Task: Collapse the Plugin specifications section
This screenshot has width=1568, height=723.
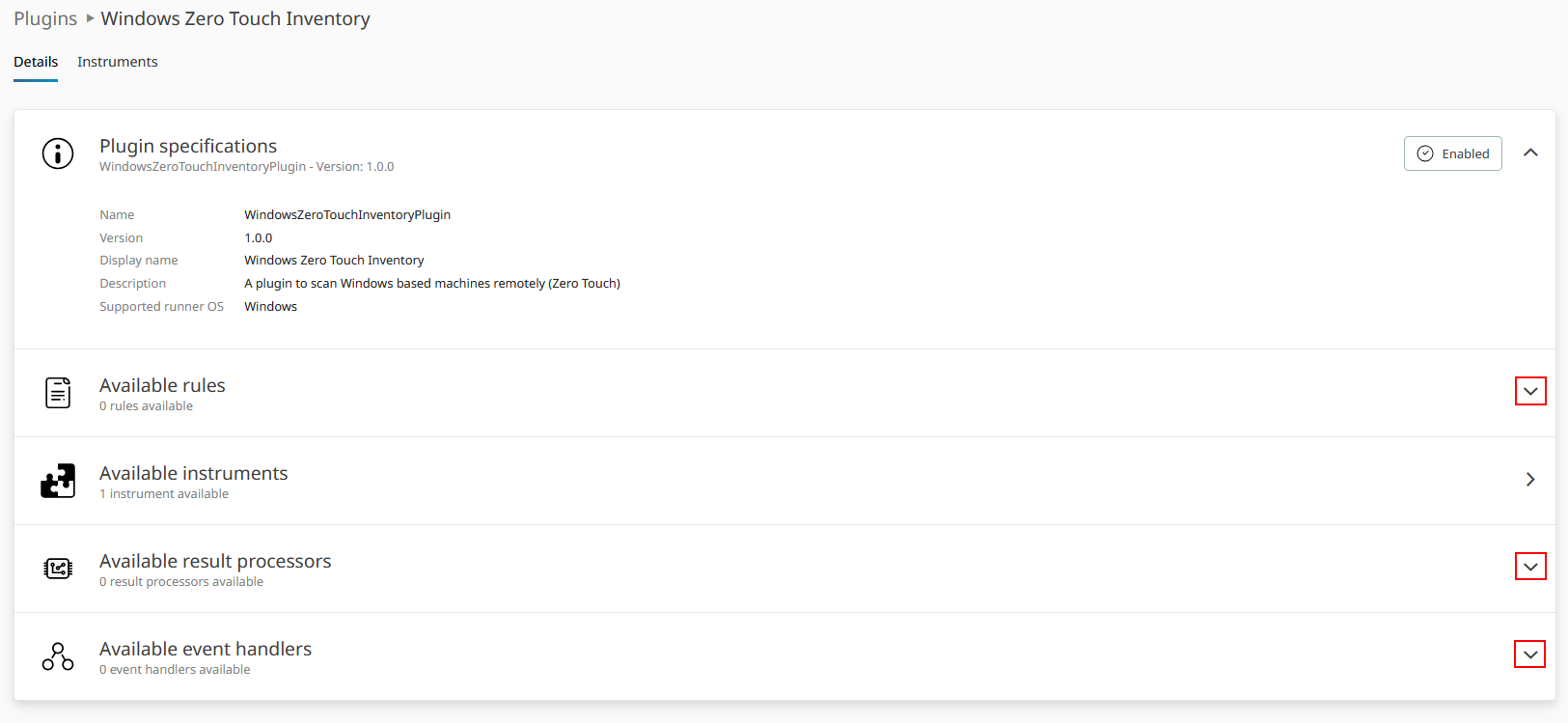Action: coord(1530,153)
